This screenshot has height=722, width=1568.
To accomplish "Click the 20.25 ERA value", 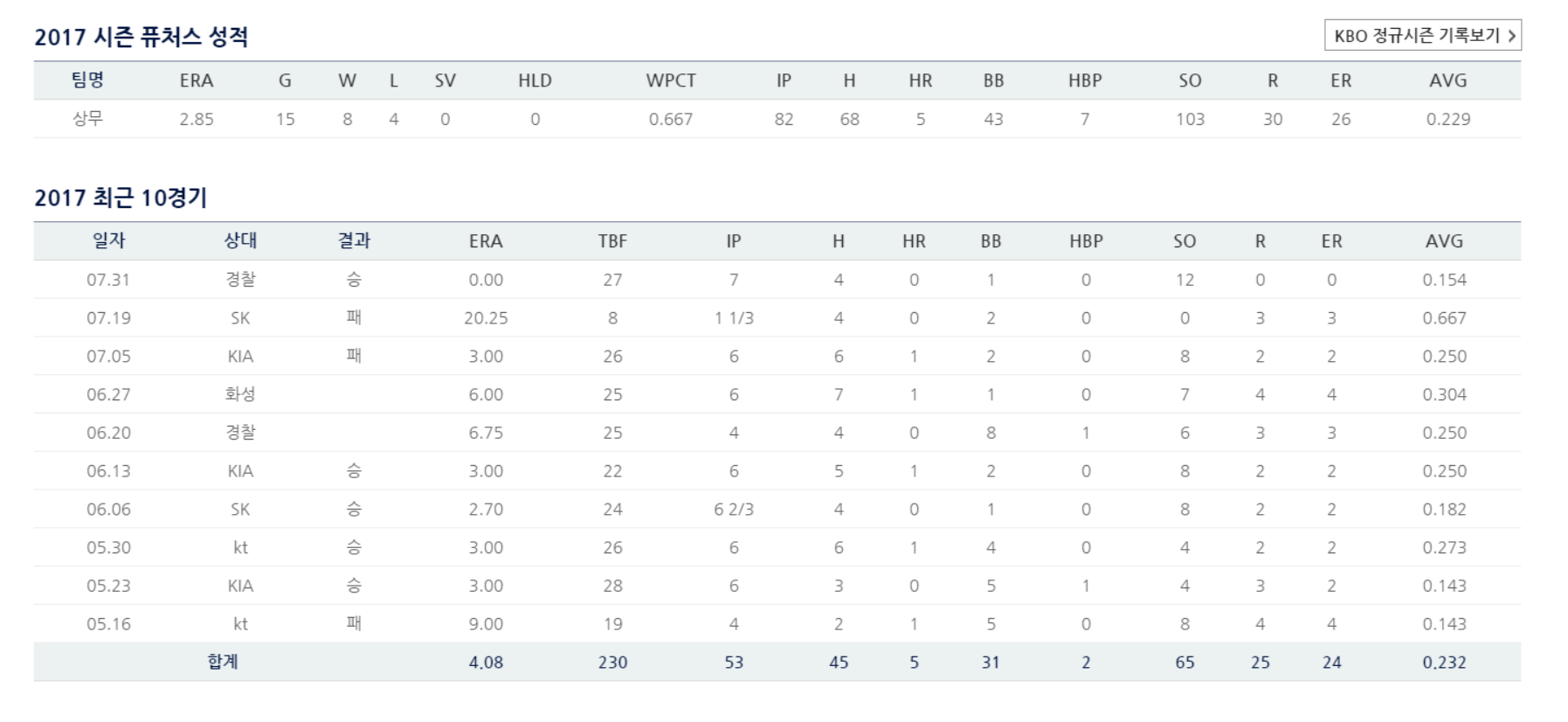I will (486, 318).
